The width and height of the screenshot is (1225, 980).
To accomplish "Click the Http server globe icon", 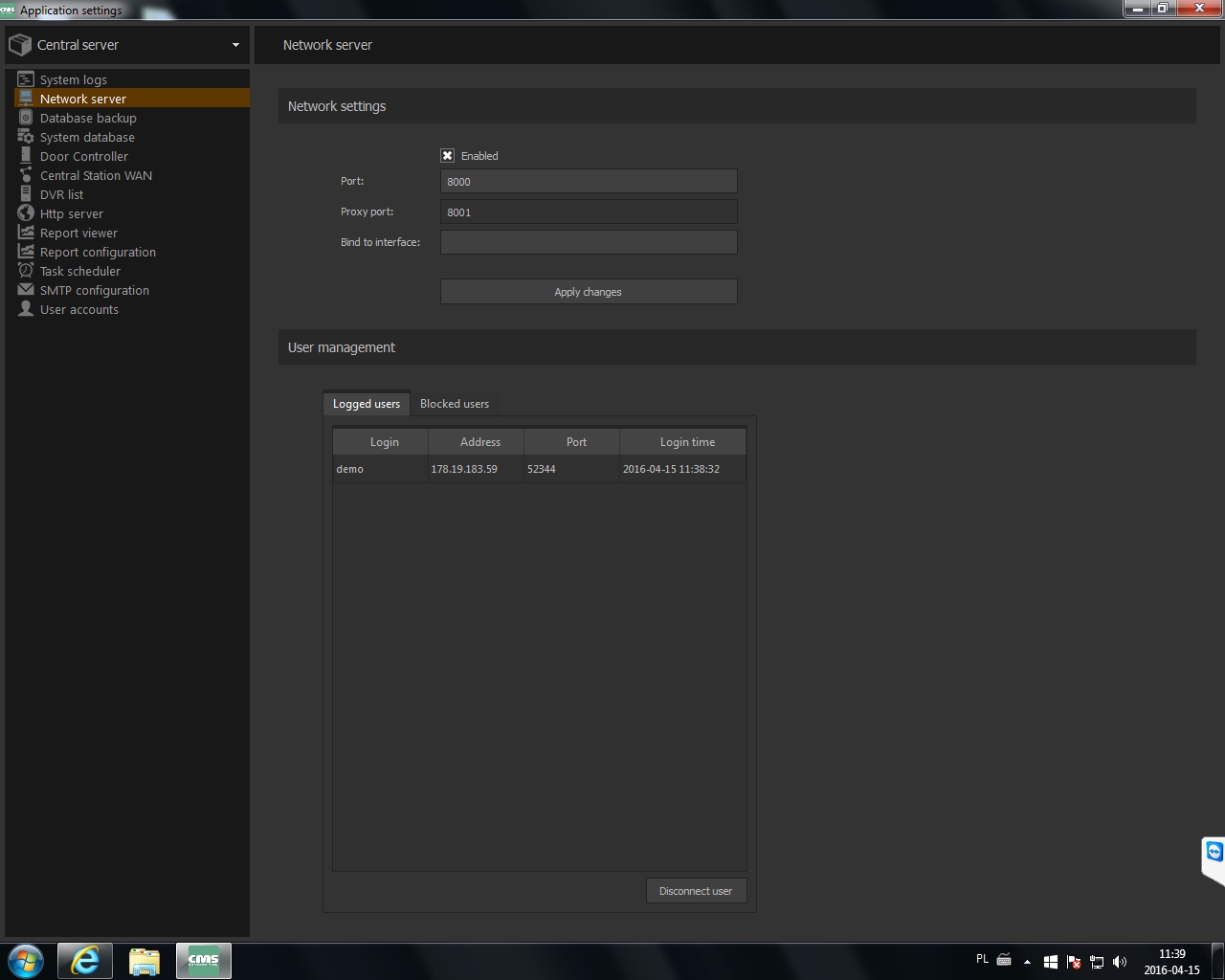I will [x=26, y=213].
